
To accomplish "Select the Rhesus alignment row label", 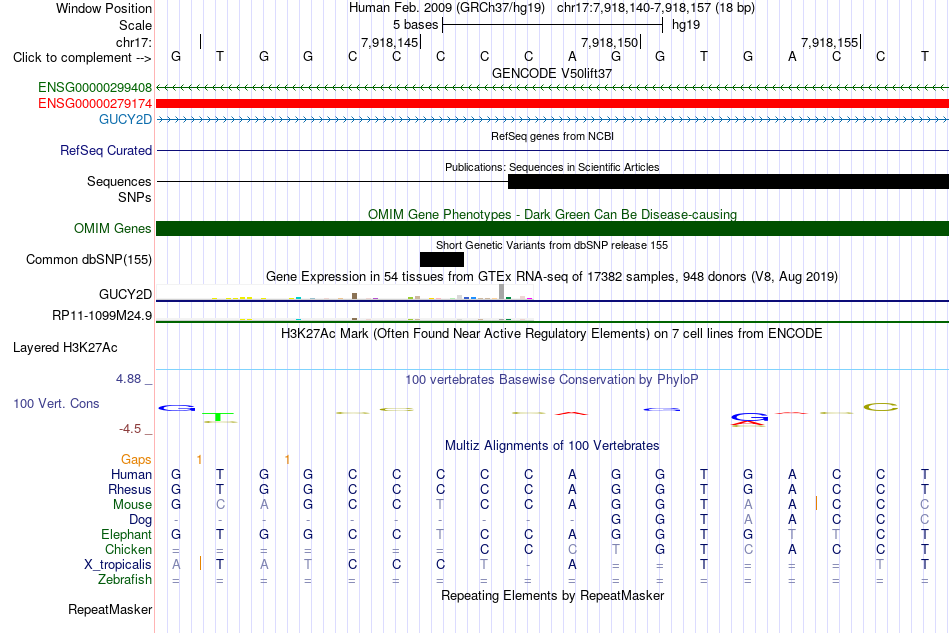I will tap(130, 489).
